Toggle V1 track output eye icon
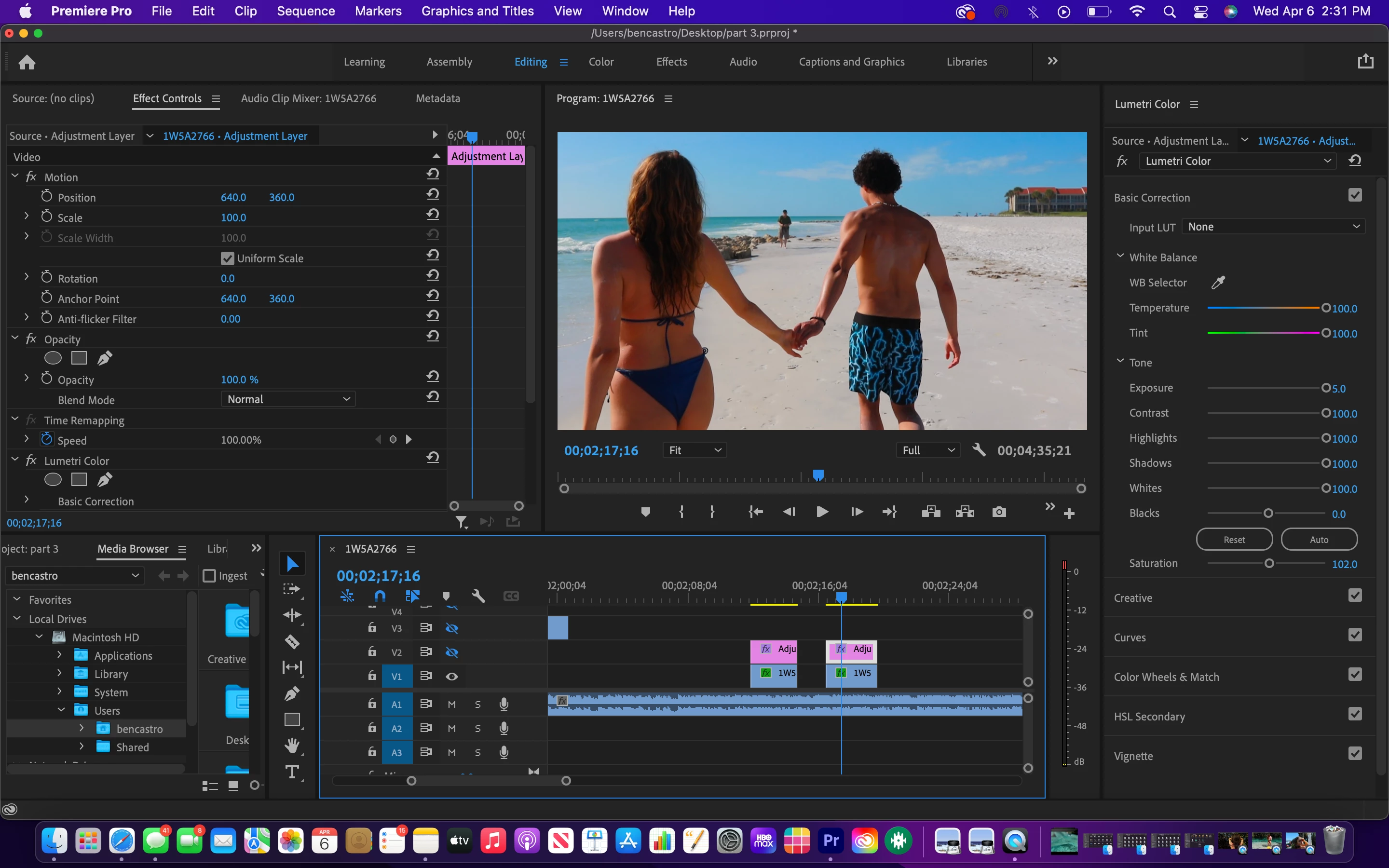 coord(452,676)
